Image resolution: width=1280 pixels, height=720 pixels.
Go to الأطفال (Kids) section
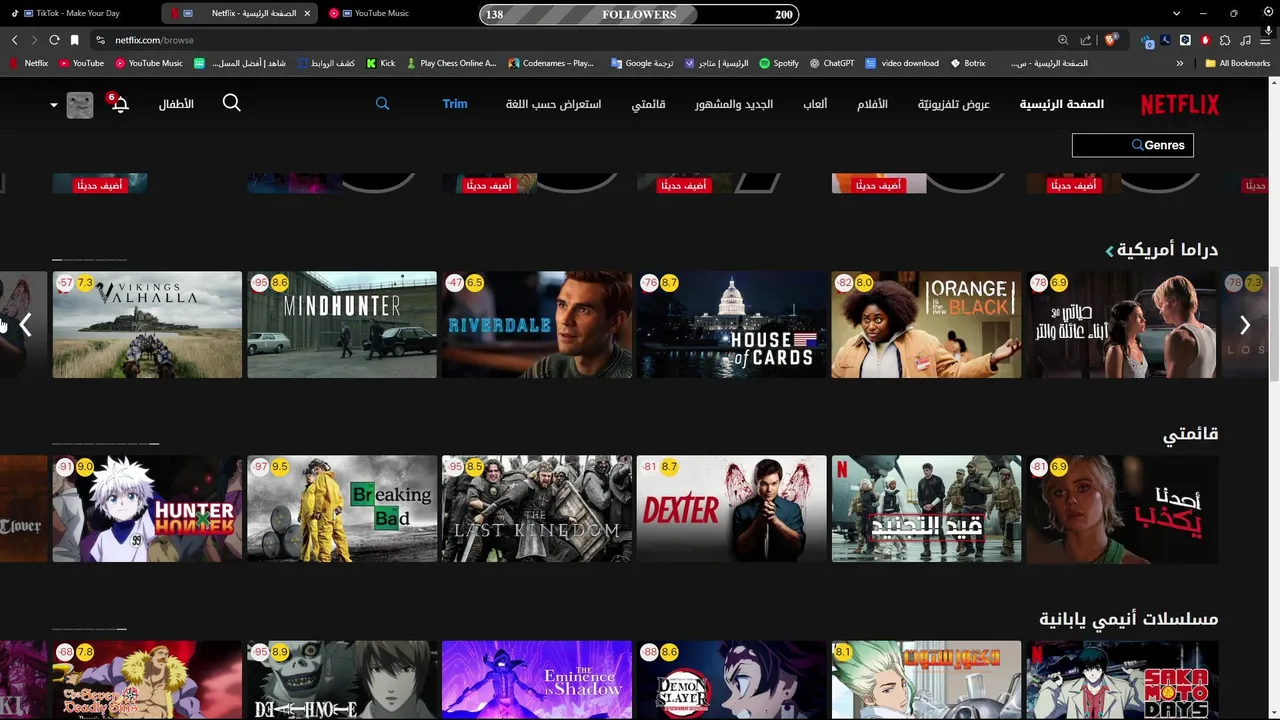[x=176, y=104]
